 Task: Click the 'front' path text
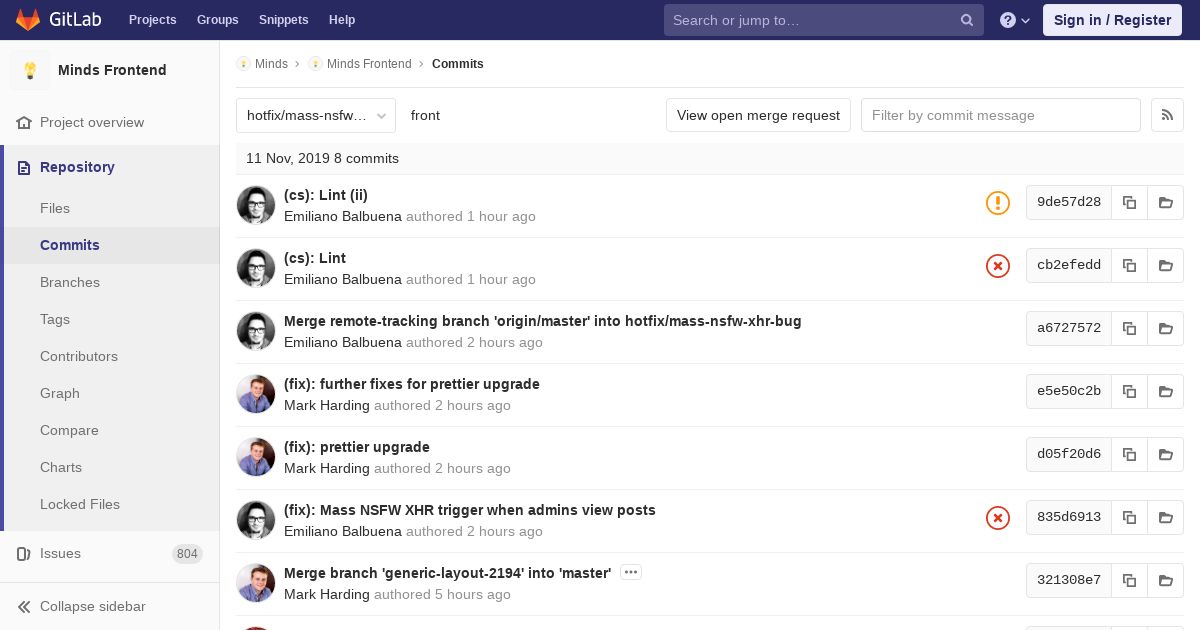click(x=425, y=115)
